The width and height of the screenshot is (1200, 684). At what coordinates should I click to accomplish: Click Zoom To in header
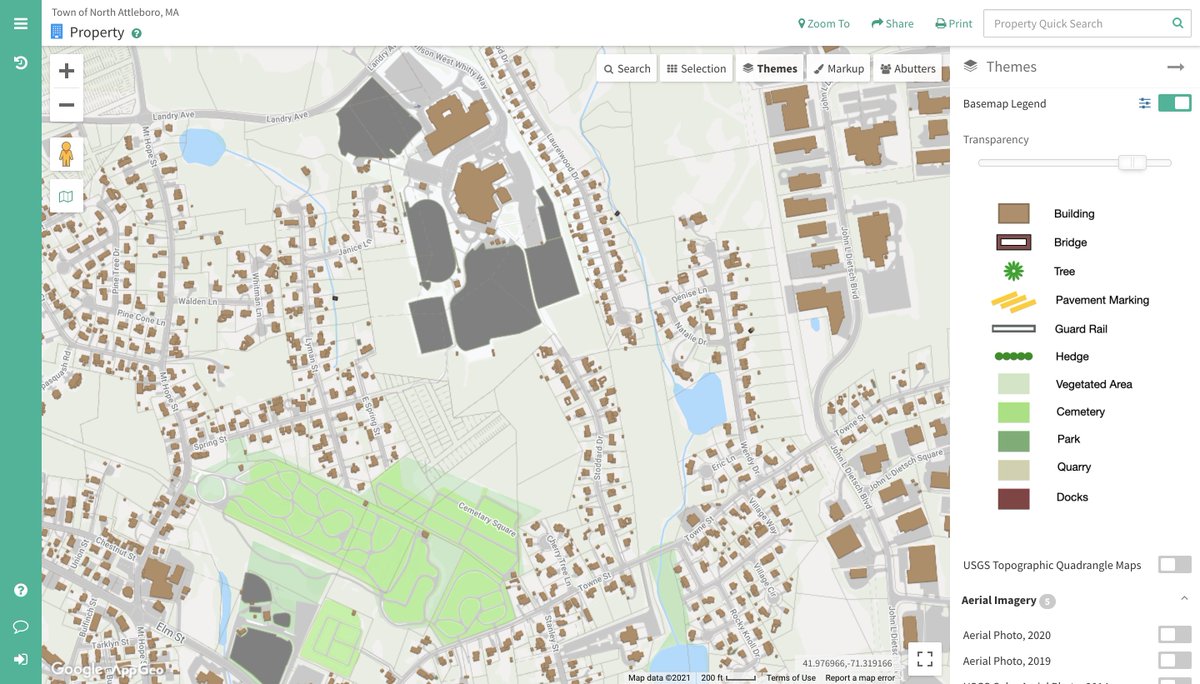(824, 24)
